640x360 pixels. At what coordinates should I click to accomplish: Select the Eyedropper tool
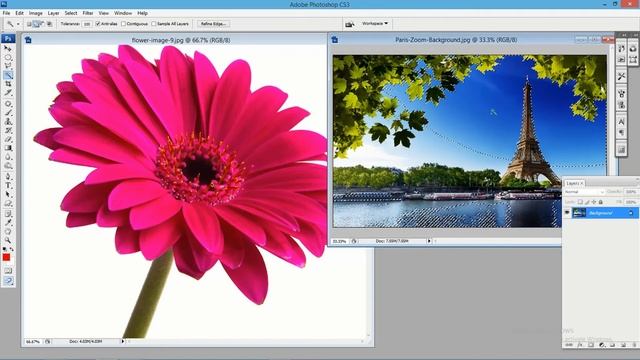pyautogui.click(x=8, y=222)
